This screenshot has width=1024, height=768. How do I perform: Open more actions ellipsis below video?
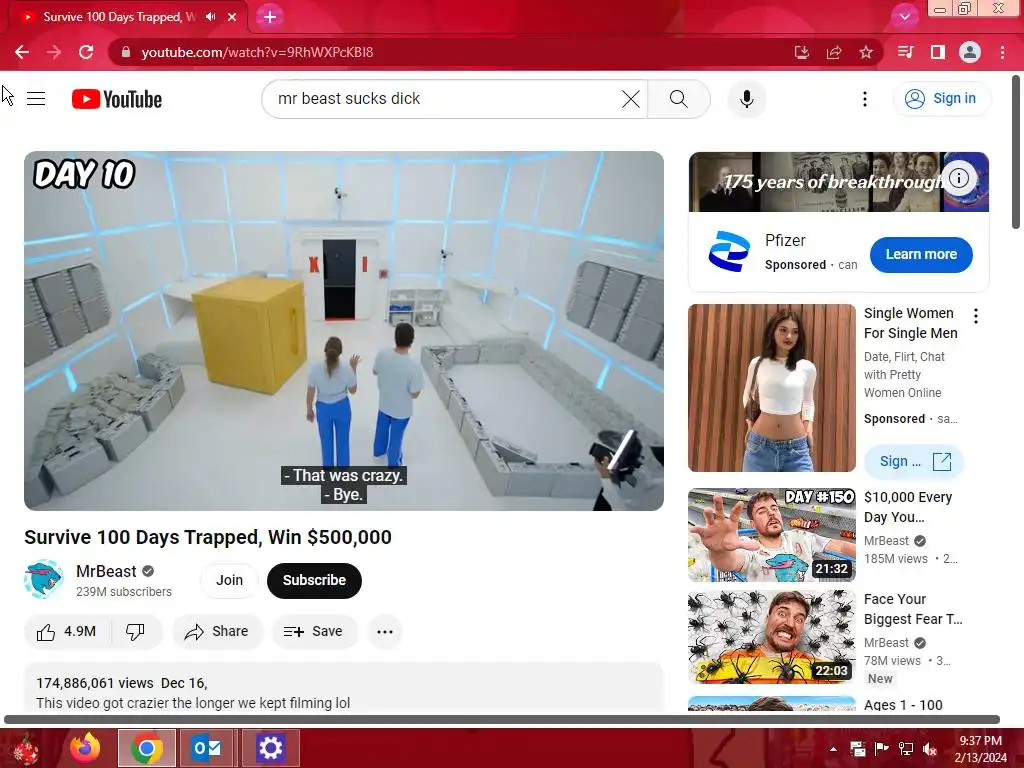(x=385, y=632)
